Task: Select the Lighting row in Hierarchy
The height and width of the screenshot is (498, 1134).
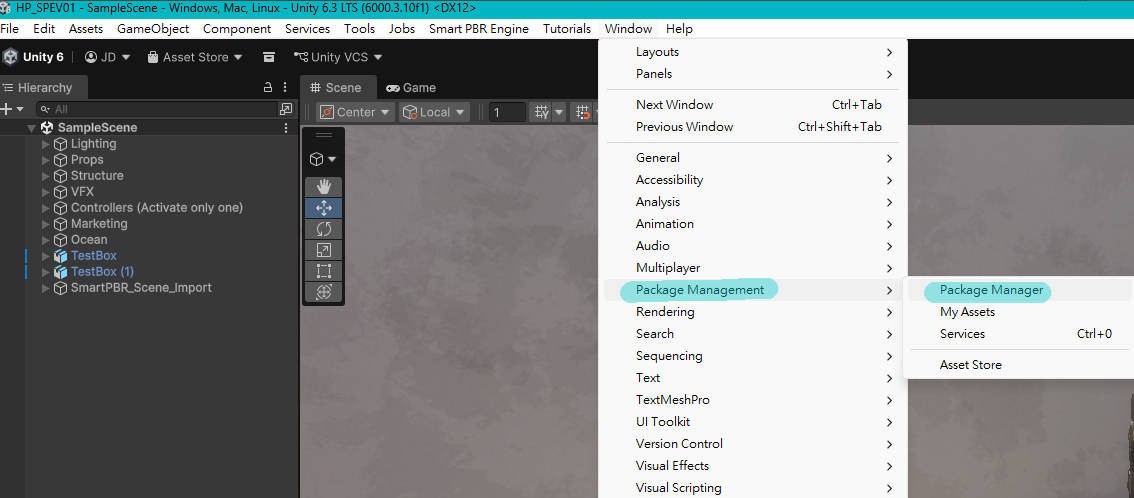Action: (149, 144)
